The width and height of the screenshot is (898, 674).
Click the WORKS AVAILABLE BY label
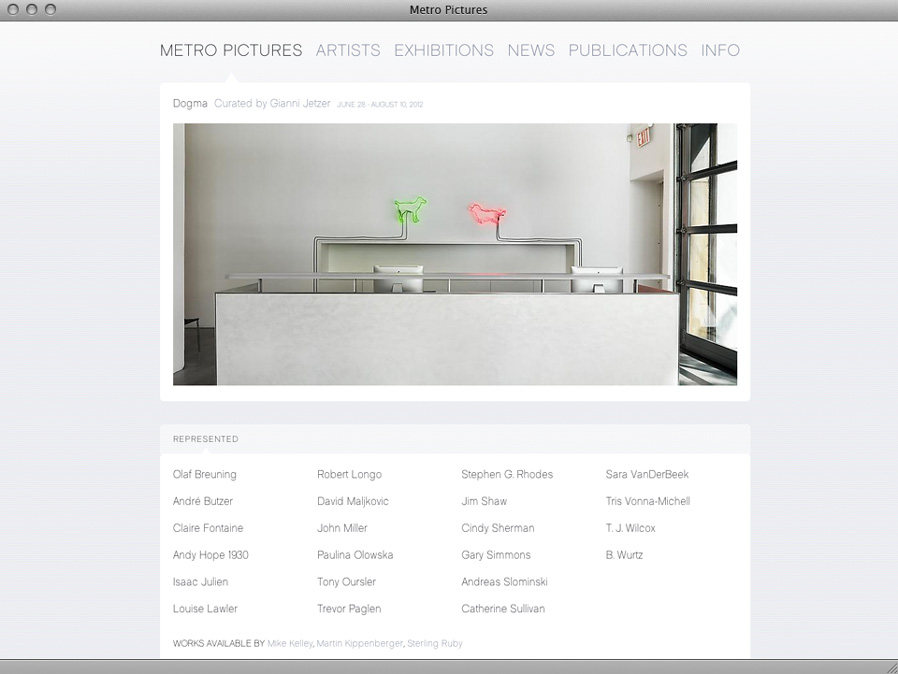pos(219,644)
